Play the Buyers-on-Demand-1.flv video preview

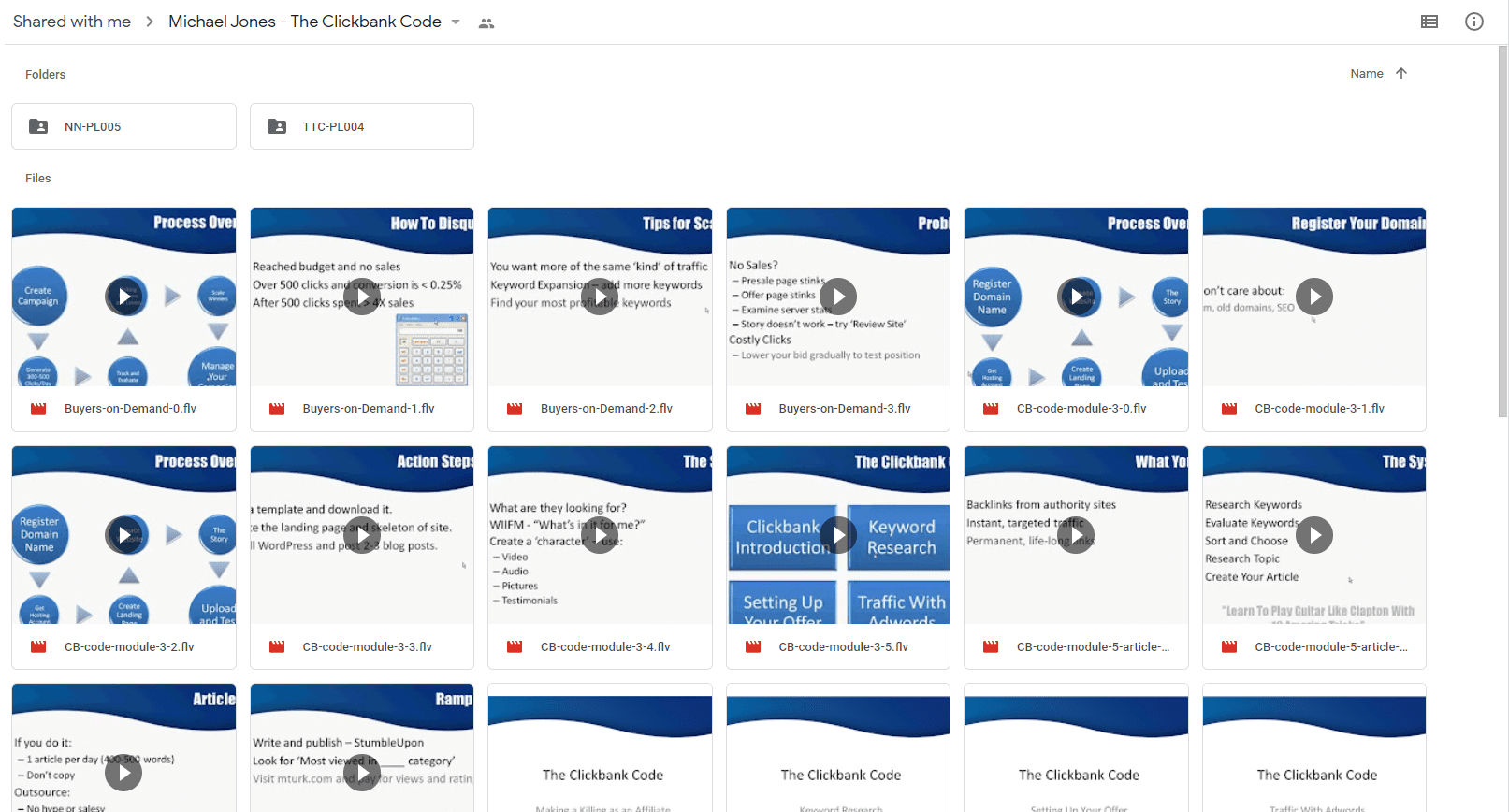pyautogui.click(x=362, y=297)
